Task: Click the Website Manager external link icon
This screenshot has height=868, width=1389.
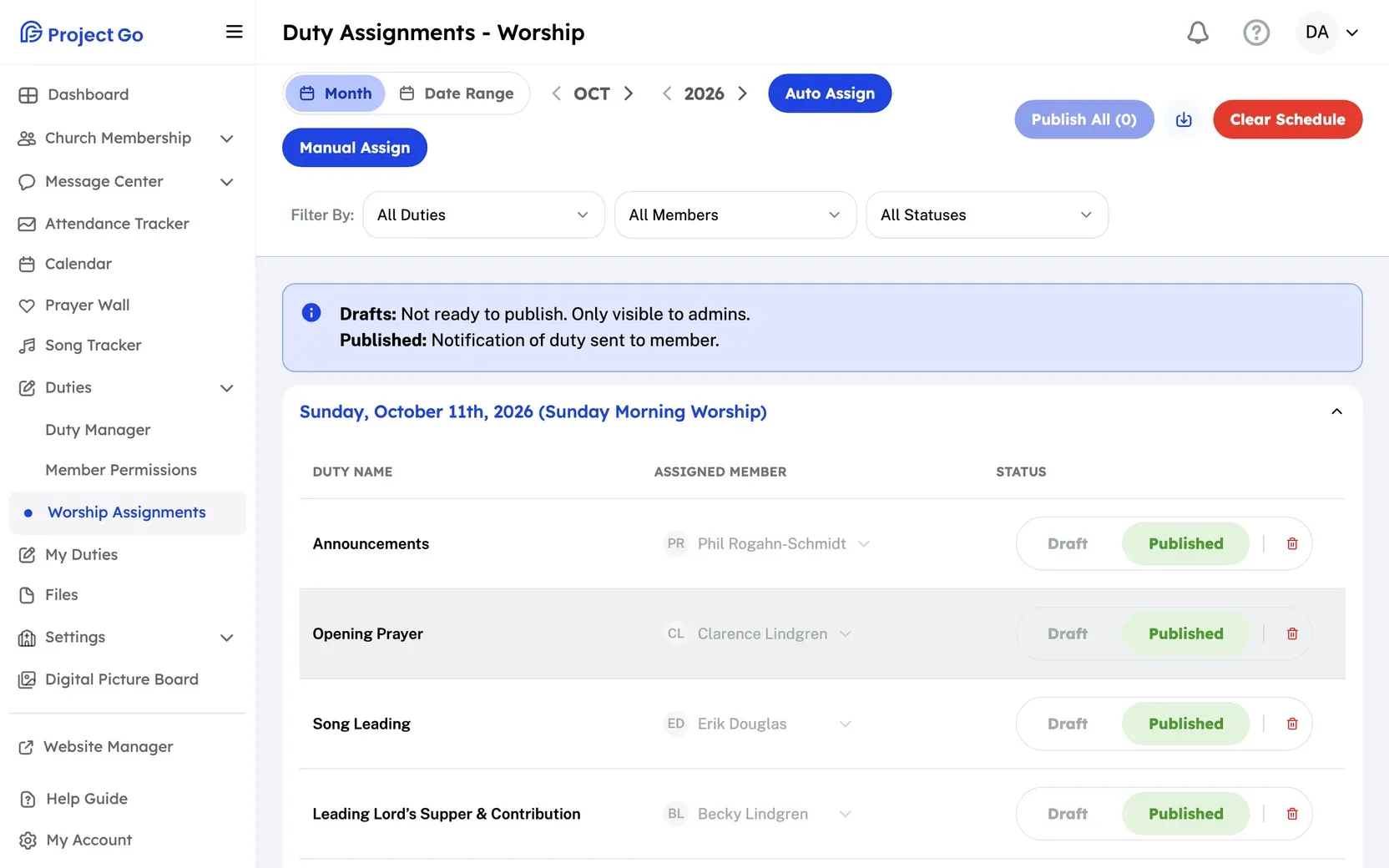Action: [27, 747]
